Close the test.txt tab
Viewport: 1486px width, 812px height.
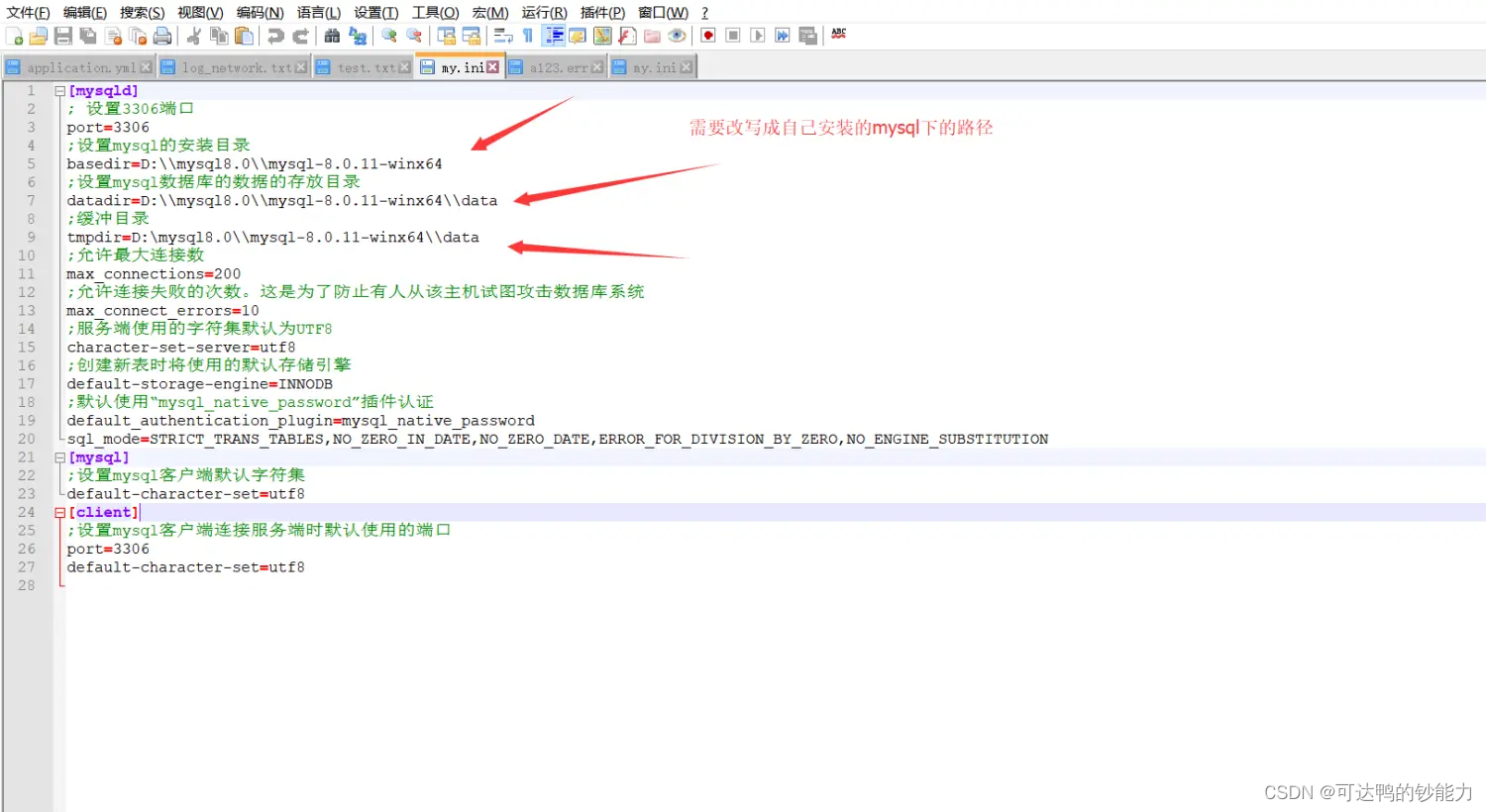[404, 67]
